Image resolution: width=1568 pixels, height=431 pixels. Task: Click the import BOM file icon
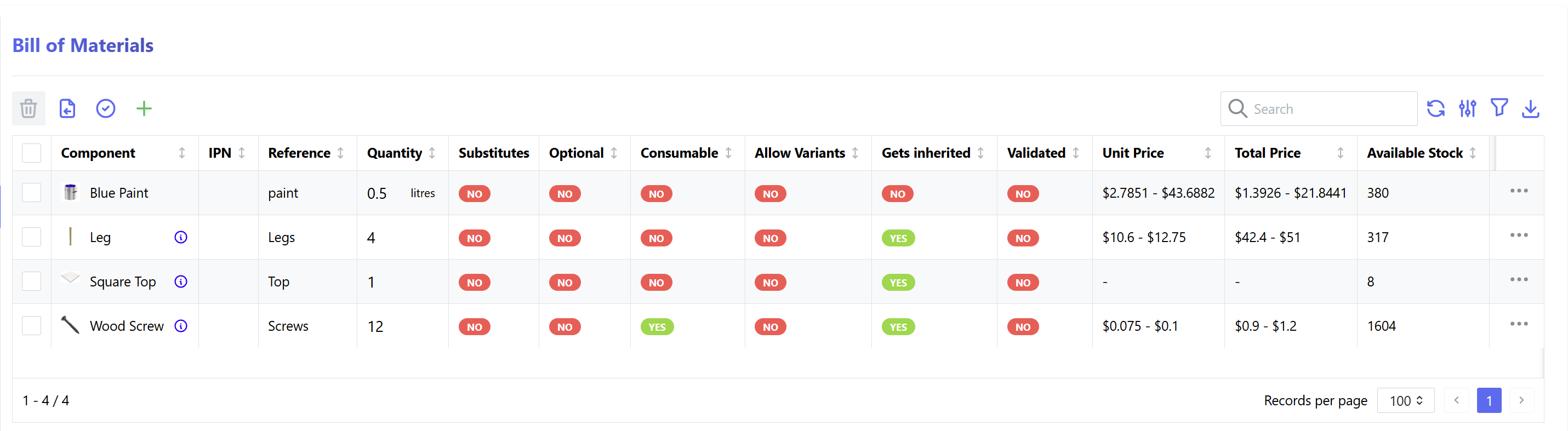(x=67, y=109)
